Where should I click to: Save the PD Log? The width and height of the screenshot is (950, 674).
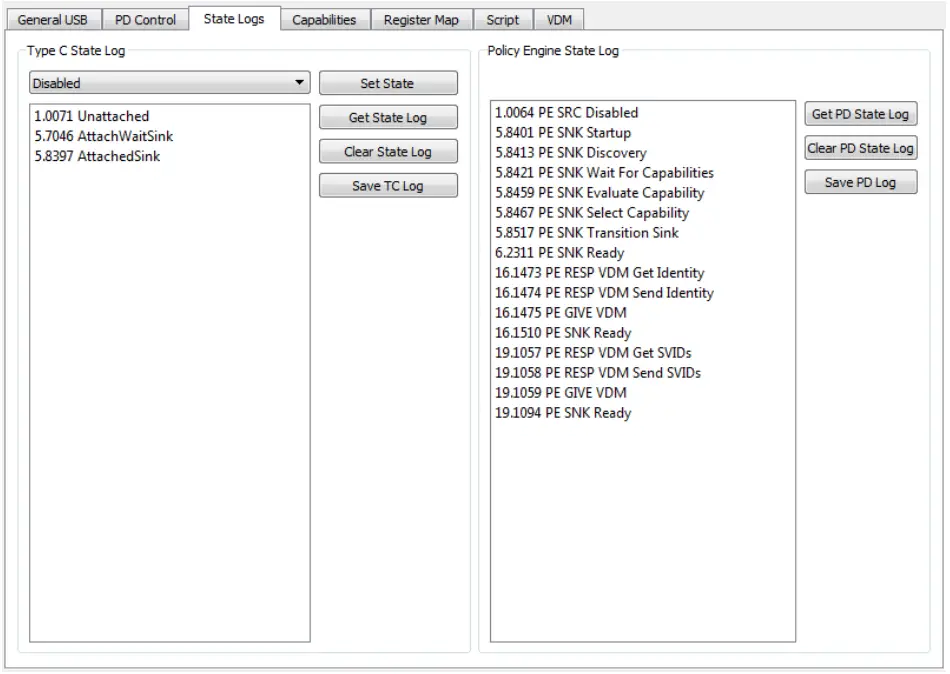point(860,181)
